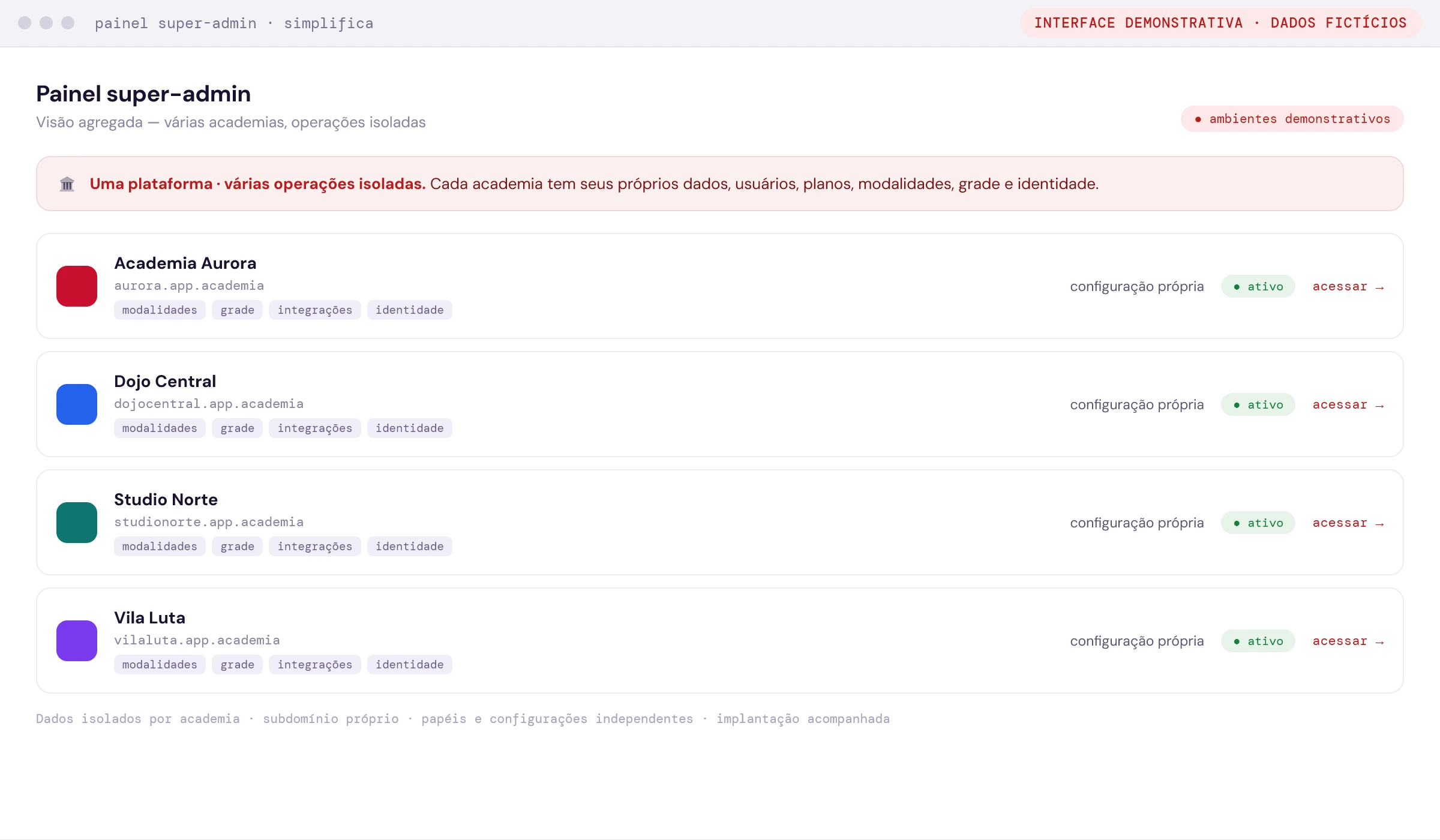Click modalidades tag in Vila Luta row
Image resolution: width=1440 pixels, height=840 pixels.
point(160,665)
